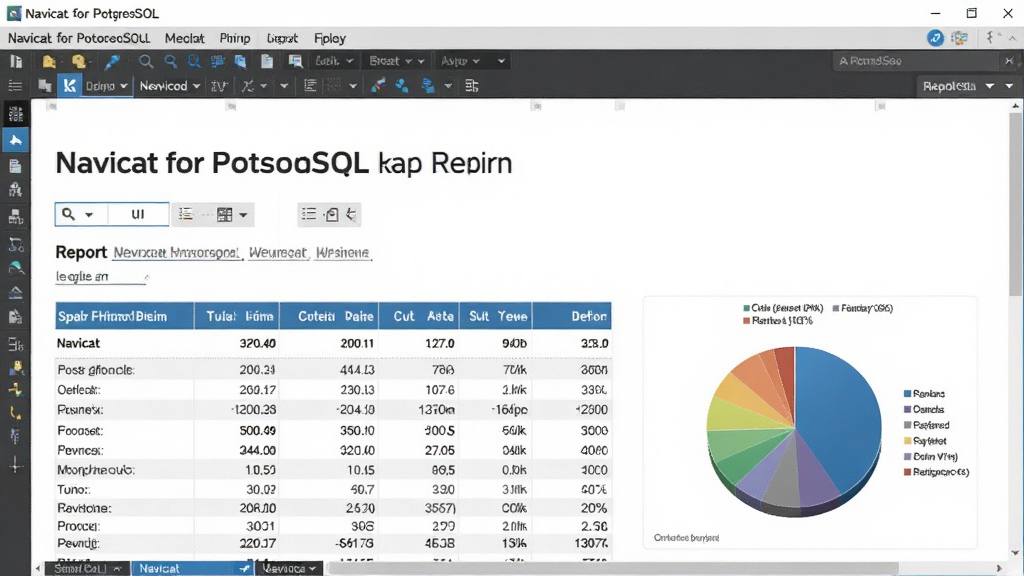Open the Meciat menu
This screenshot has height=576, width=1024.
coord(184,38)
